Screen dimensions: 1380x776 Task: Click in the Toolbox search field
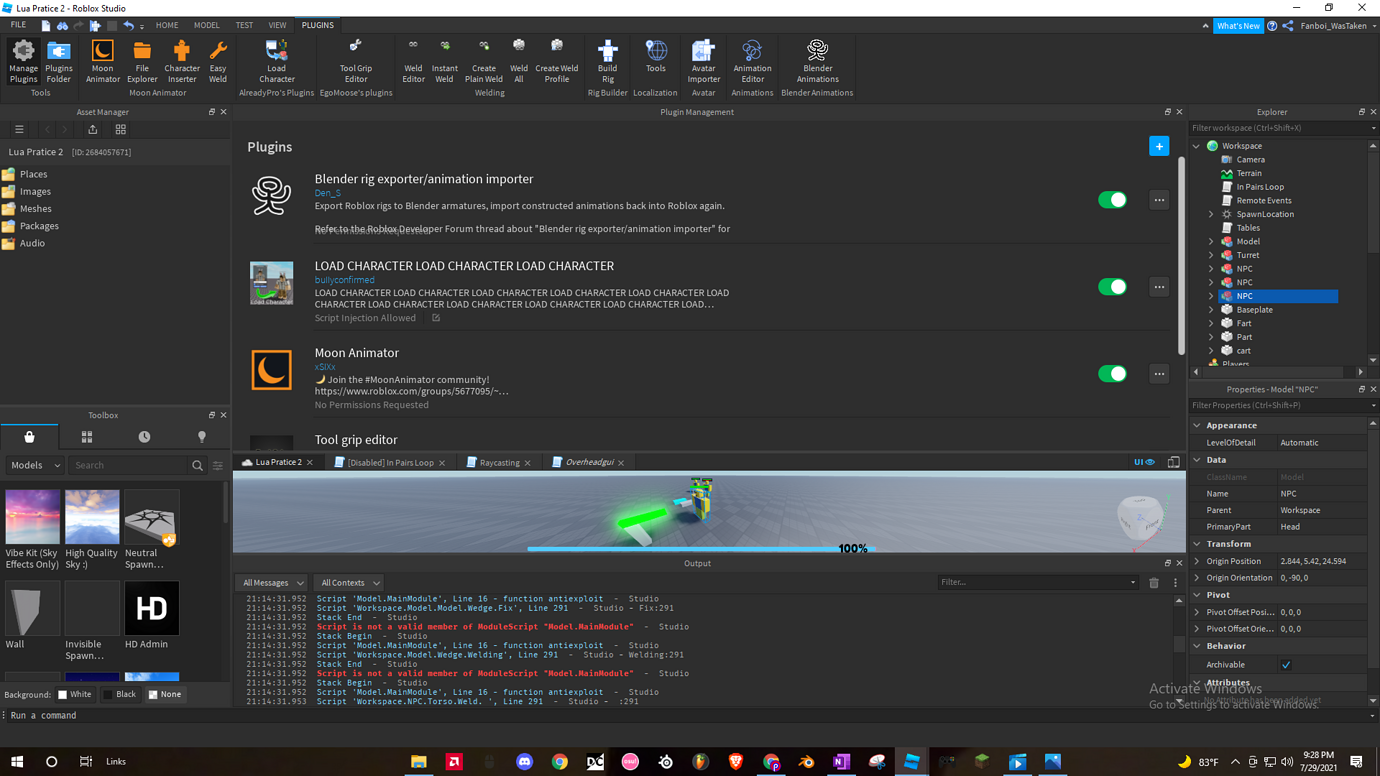coord(130,465)
